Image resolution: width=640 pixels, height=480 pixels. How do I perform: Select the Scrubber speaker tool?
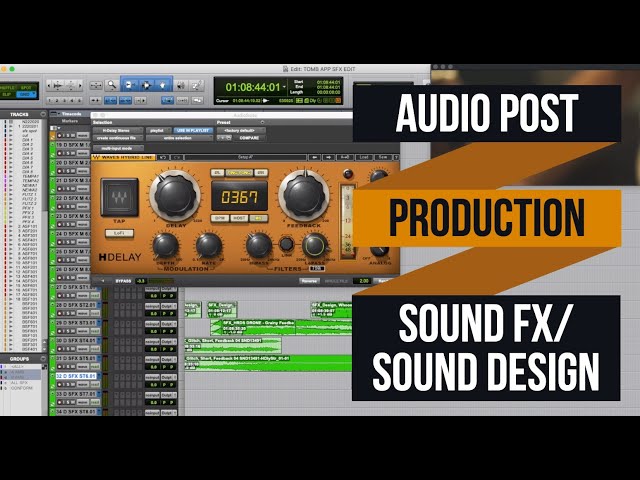[x=180, y=85]
